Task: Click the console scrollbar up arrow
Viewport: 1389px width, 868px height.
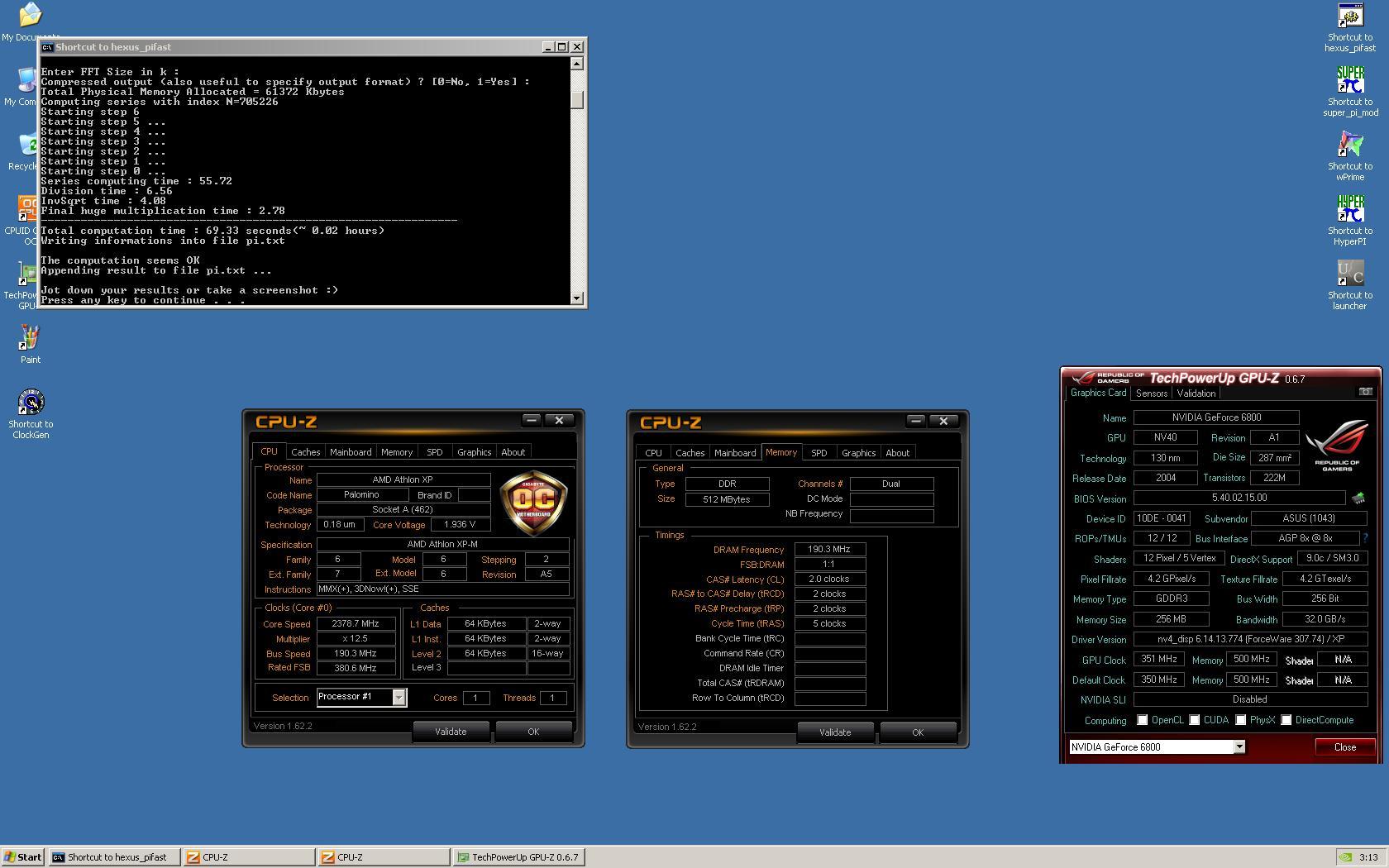Action: (577, 64)
